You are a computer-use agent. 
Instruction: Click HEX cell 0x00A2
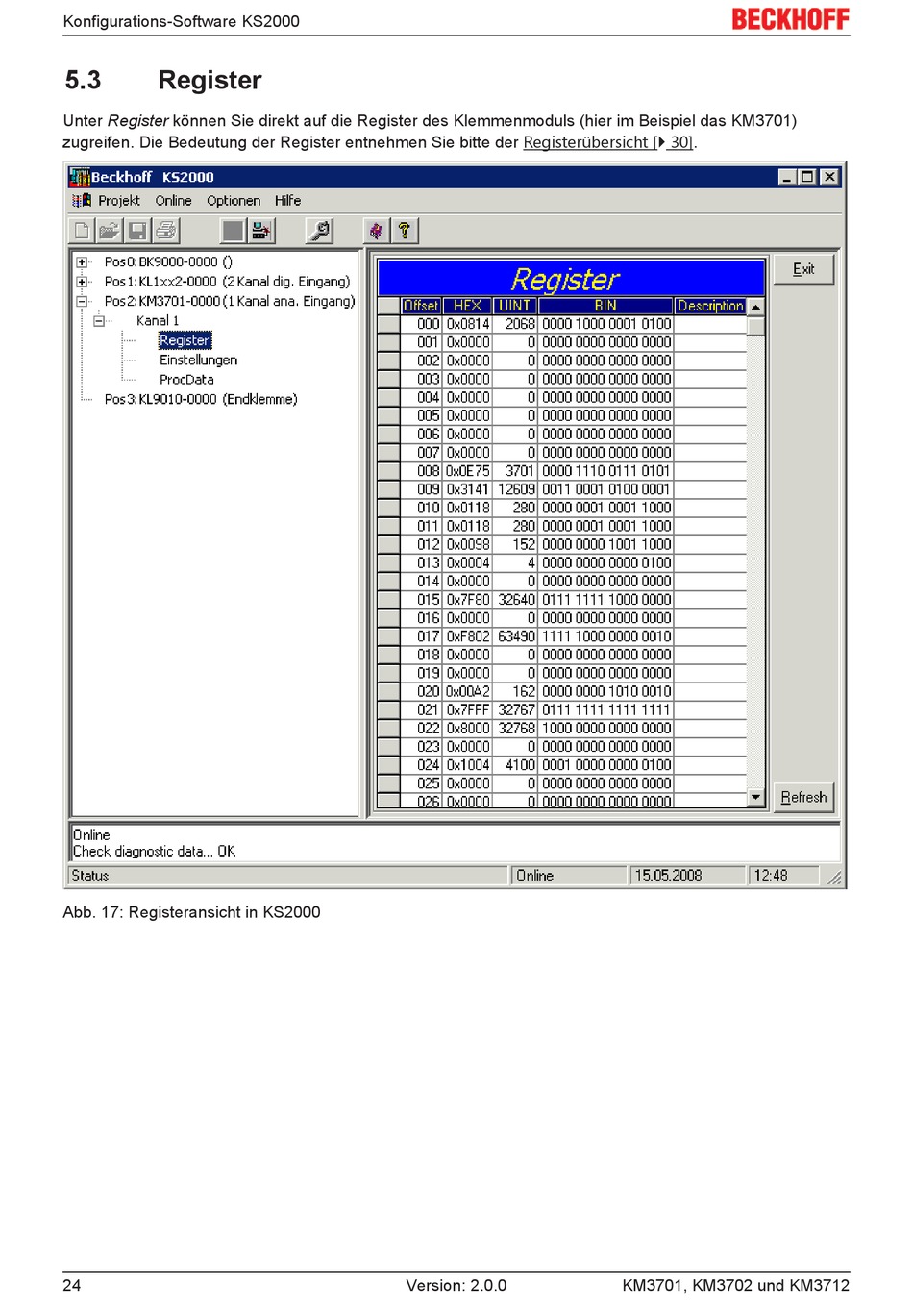(467, 691)
